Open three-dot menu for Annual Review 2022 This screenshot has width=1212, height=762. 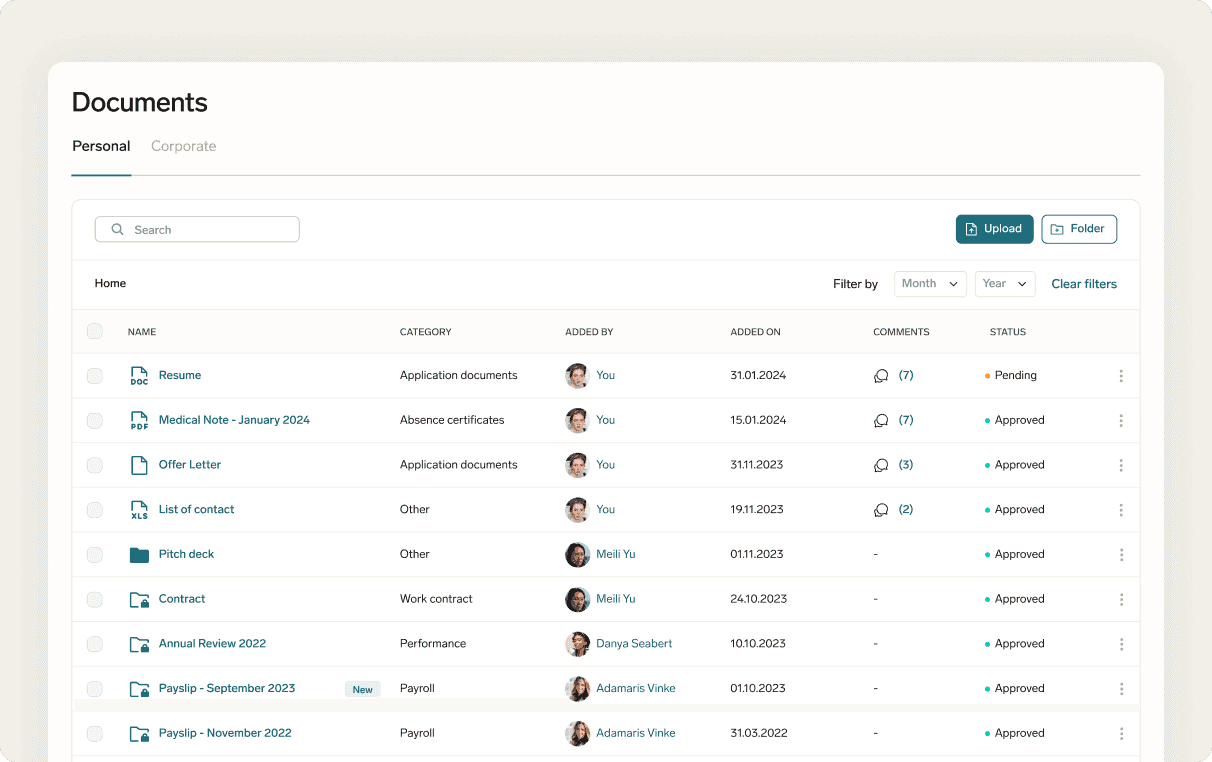(x=1121, y=644)
